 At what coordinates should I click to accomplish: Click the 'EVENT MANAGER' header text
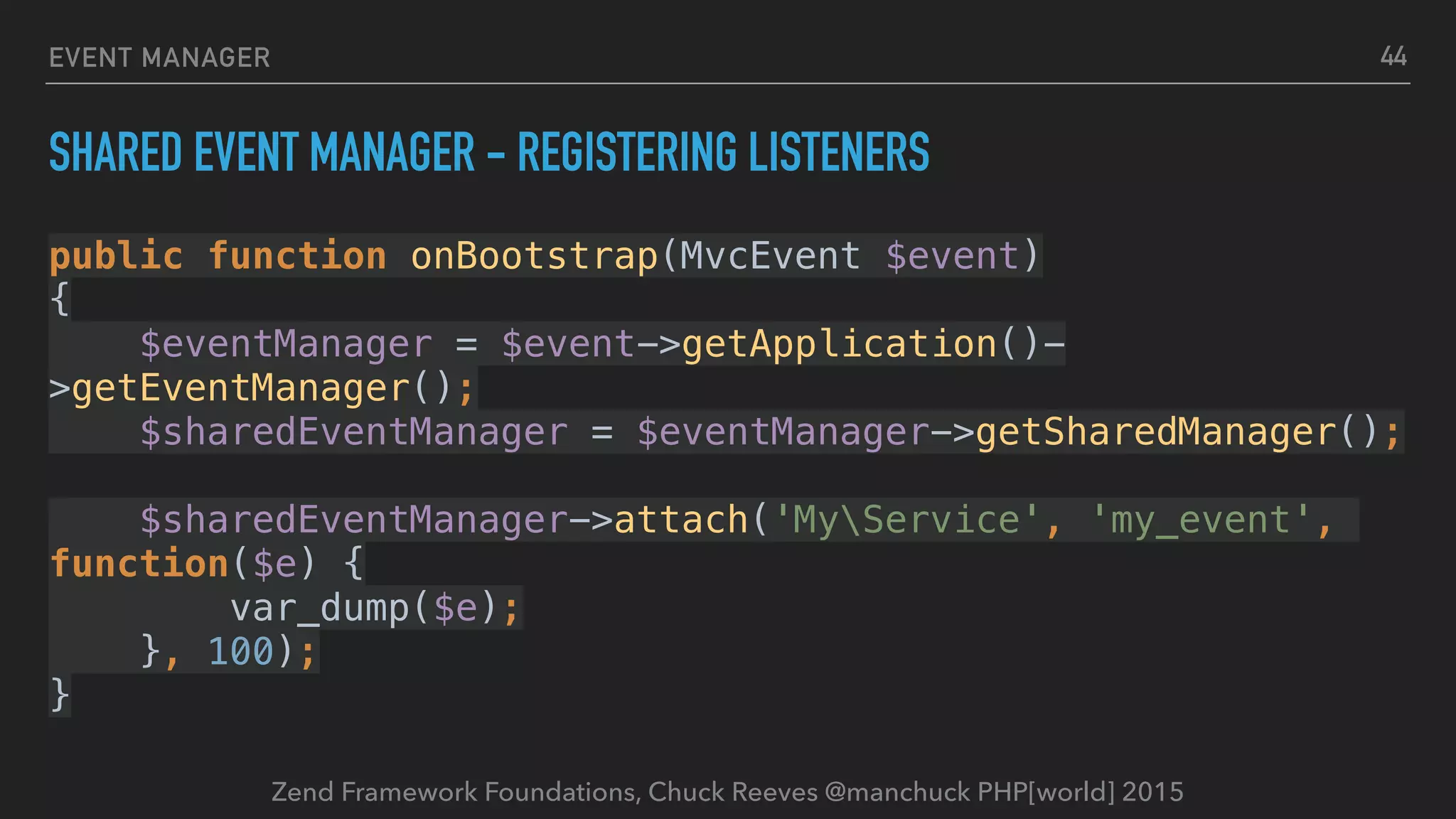tap(160, 58)
